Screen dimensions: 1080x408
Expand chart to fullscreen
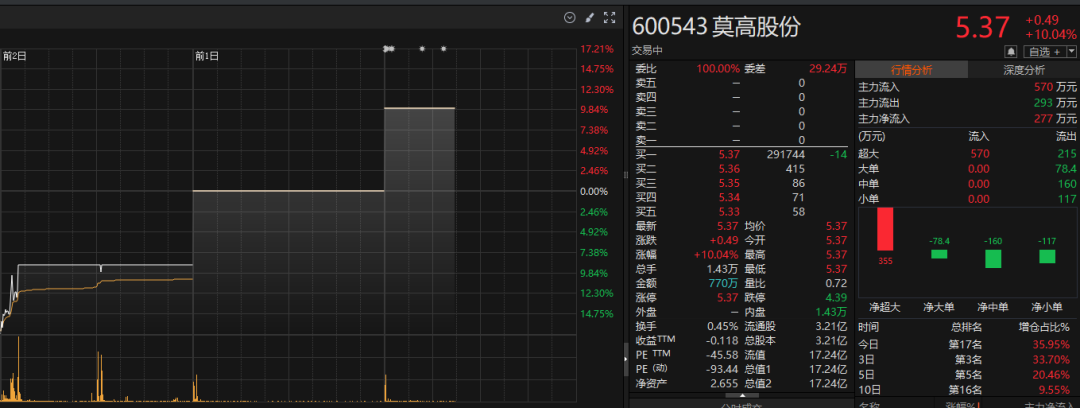610,18
